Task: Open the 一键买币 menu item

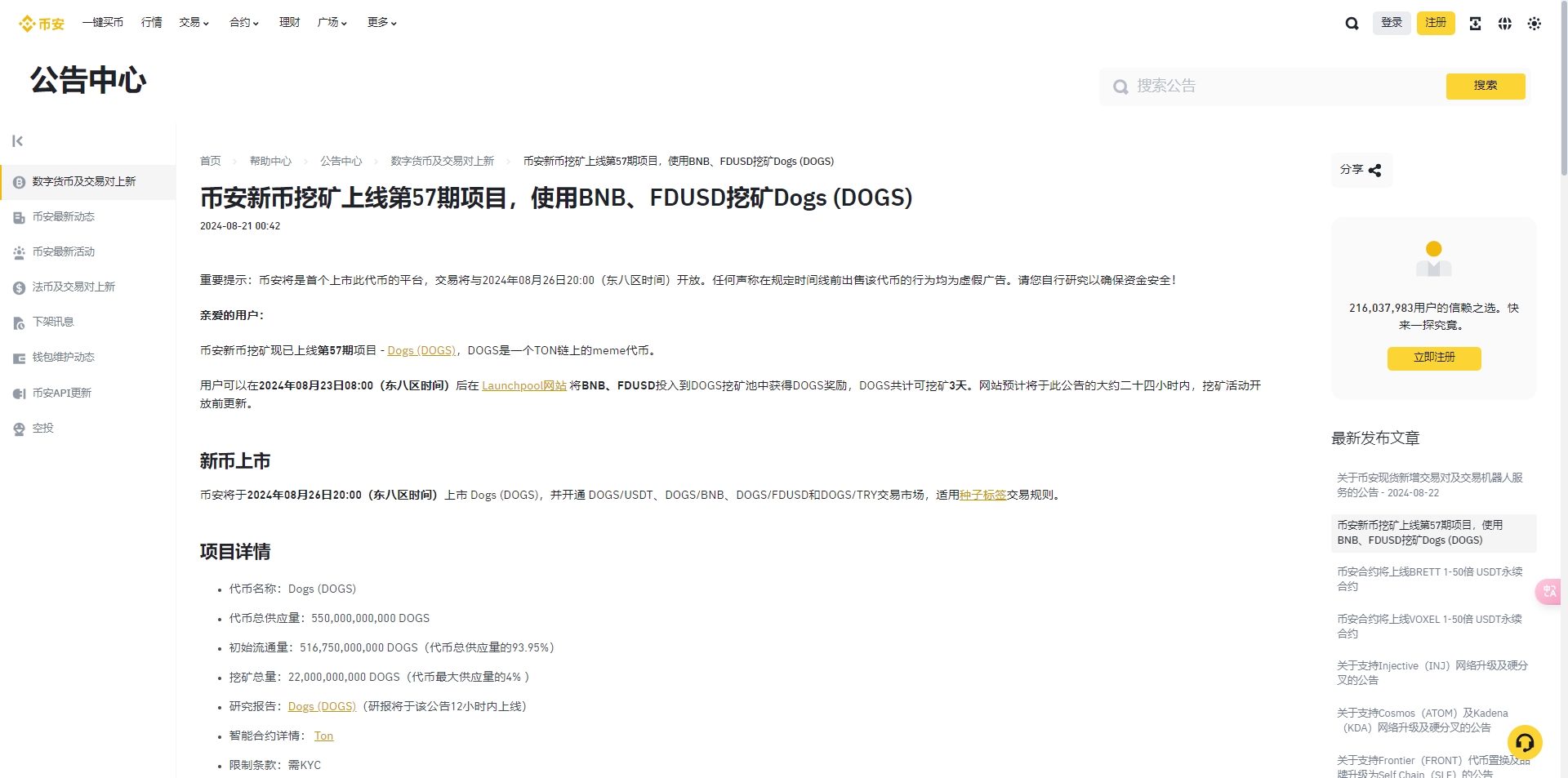Action: 103,23
